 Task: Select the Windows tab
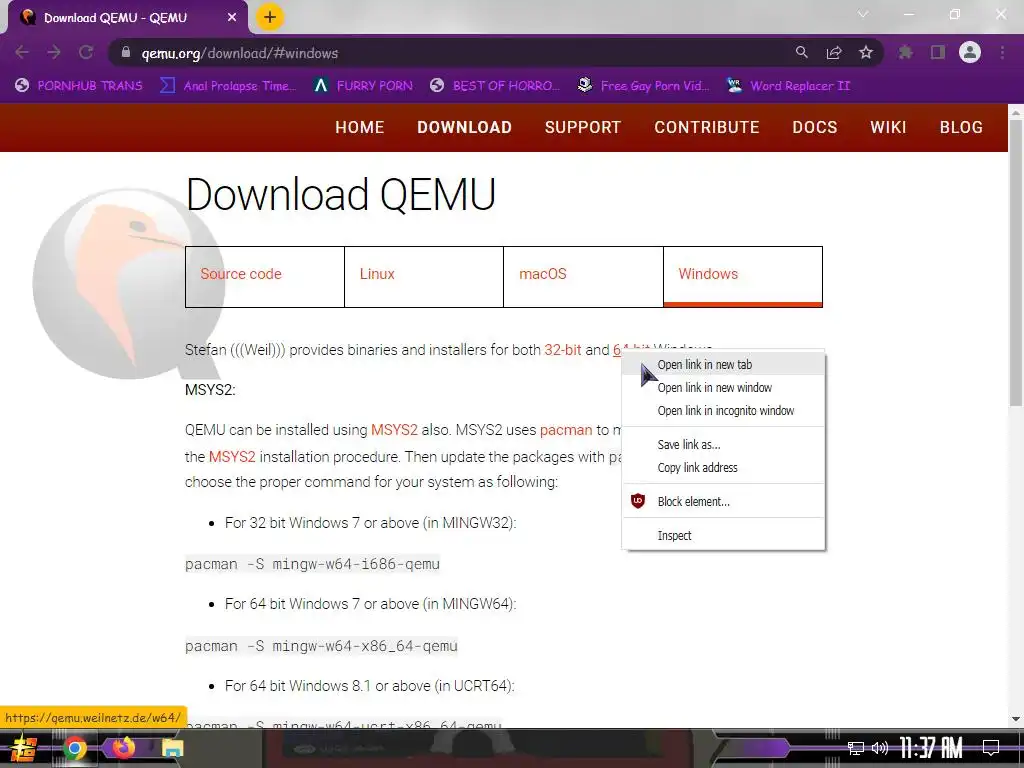[x=743, y=276]
